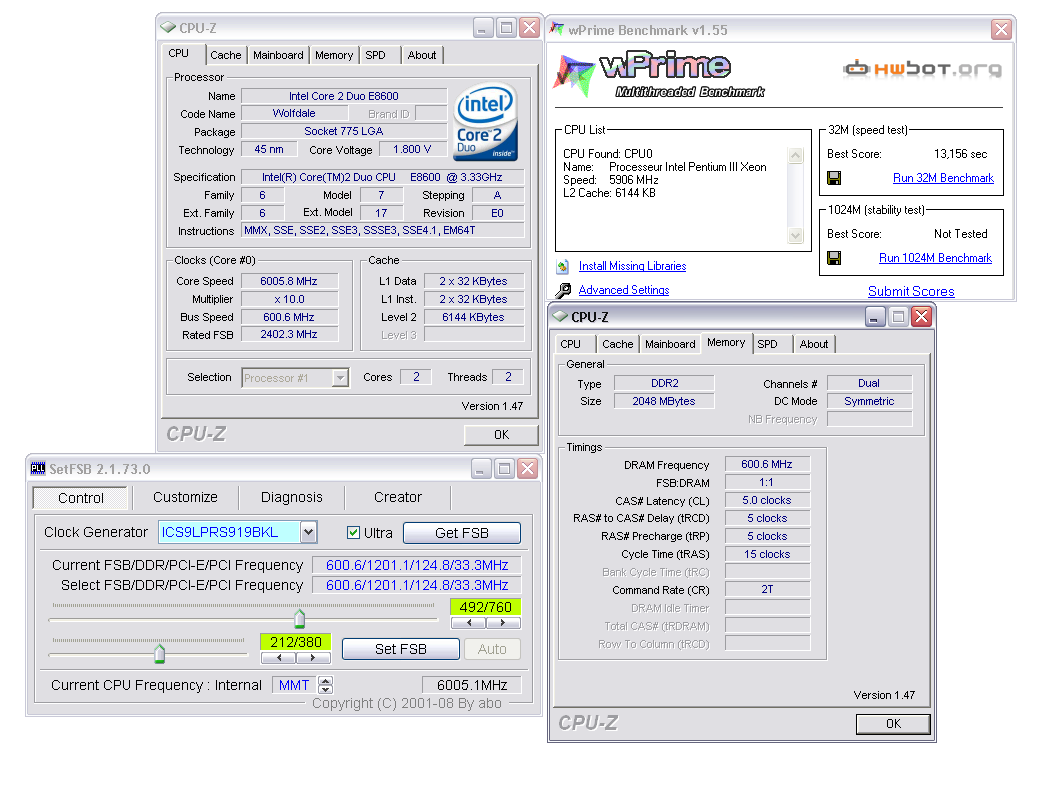Click the Core Voltage 1.800 V value
The width and height of the screenshot is (1045, 803).
click(412, 149)
